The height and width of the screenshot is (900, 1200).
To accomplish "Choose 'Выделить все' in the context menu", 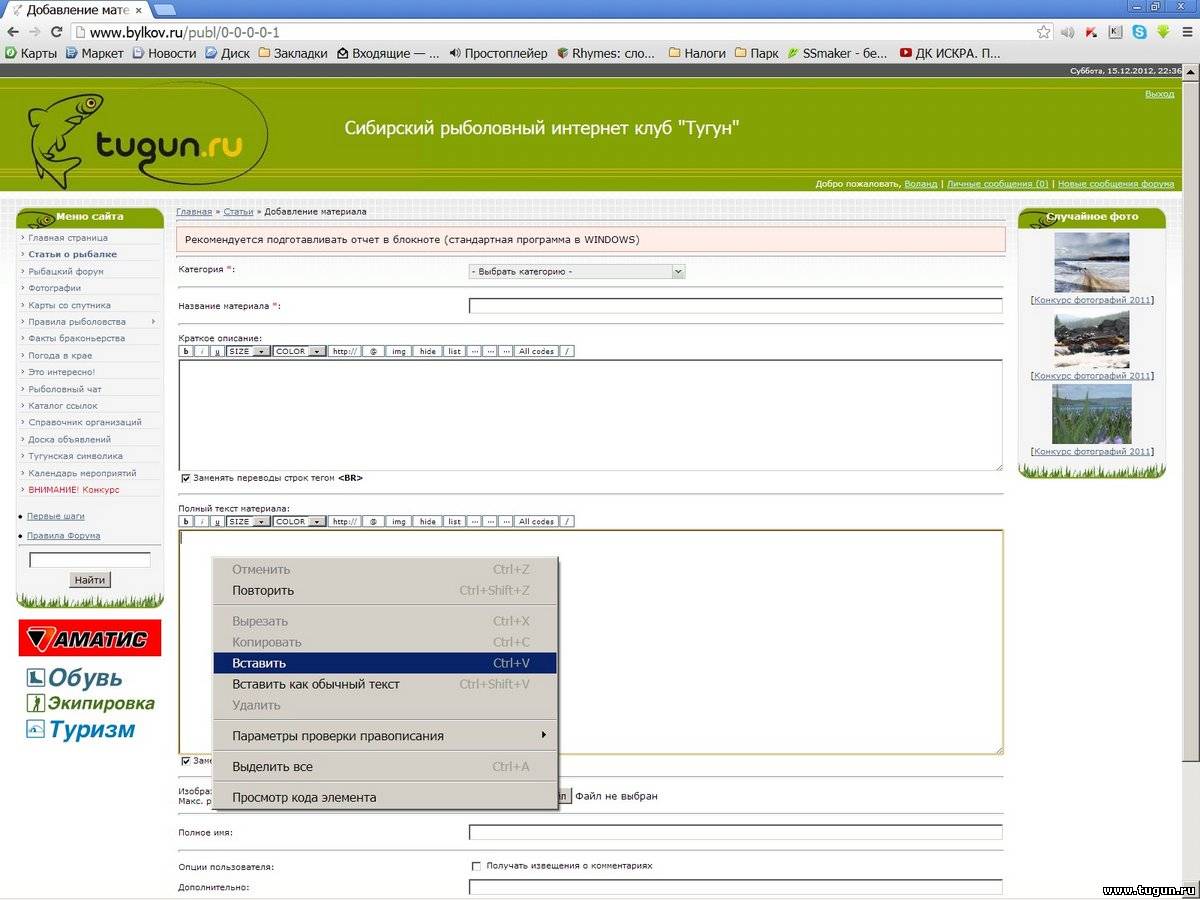I will [385, 767].
